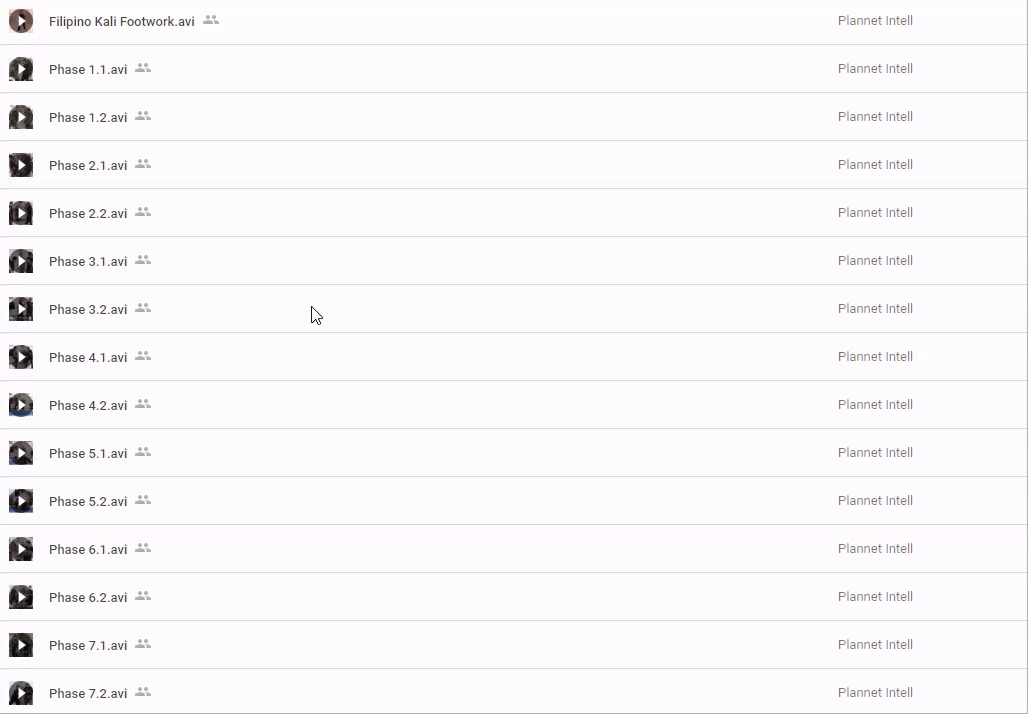Click the Phase 7.1.avi play thumbnail
1028x714 pixels.
pos(21,645)
